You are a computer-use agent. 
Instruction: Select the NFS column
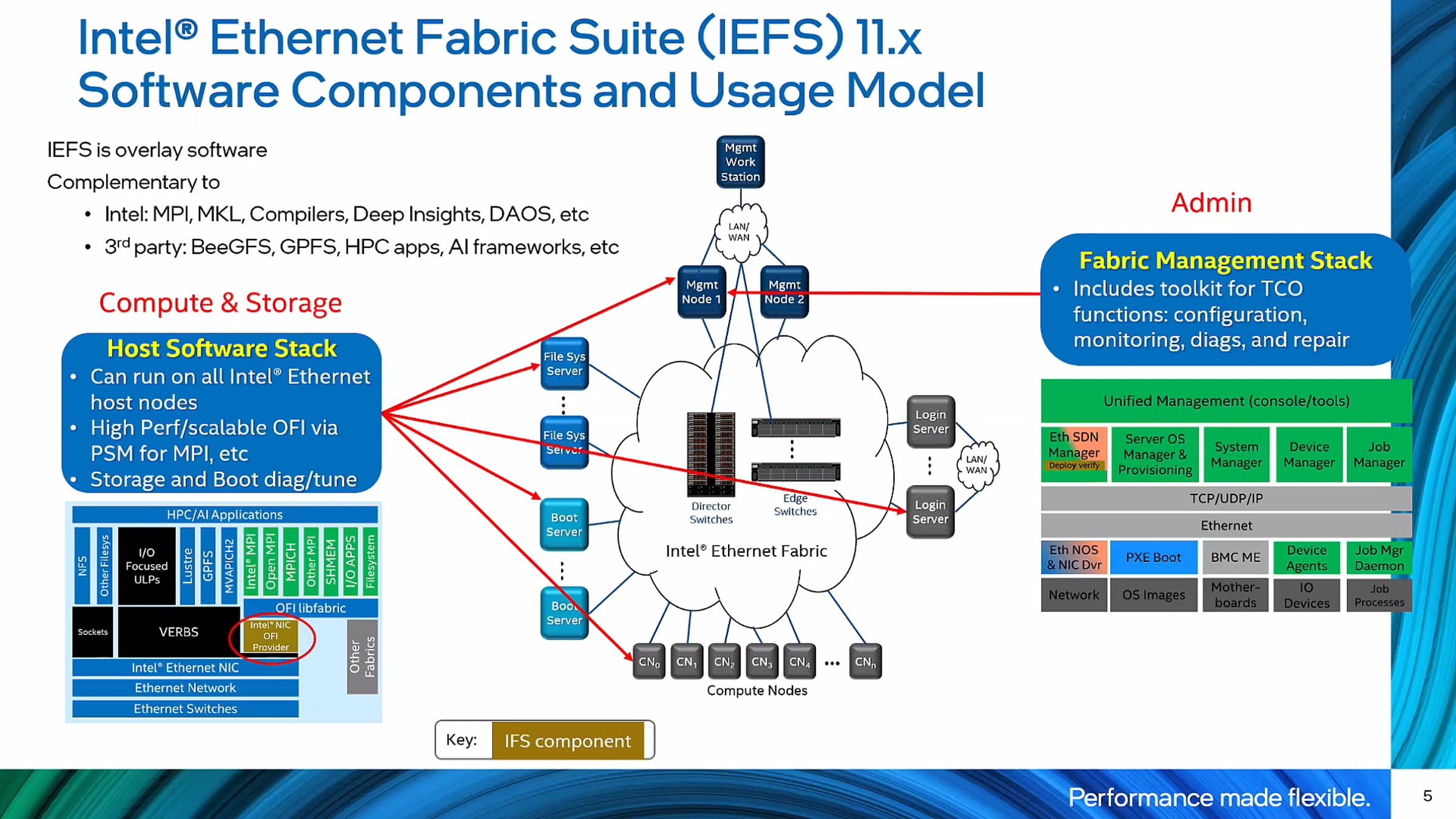click(83, 565)
